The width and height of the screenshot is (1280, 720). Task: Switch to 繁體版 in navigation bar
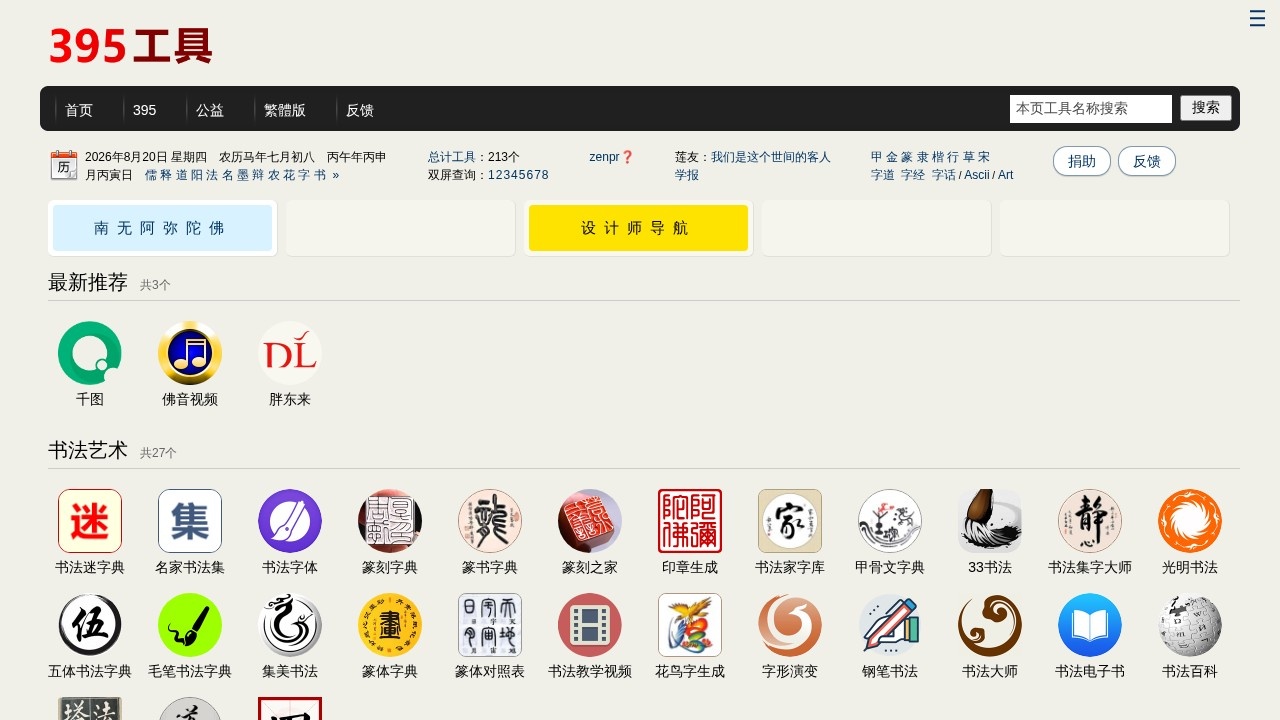(x=285, y=110)
